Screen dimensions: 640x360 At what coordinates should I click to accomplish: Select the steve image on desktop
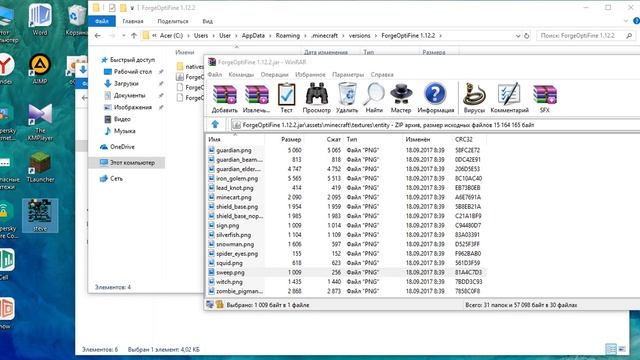(40, 216)
